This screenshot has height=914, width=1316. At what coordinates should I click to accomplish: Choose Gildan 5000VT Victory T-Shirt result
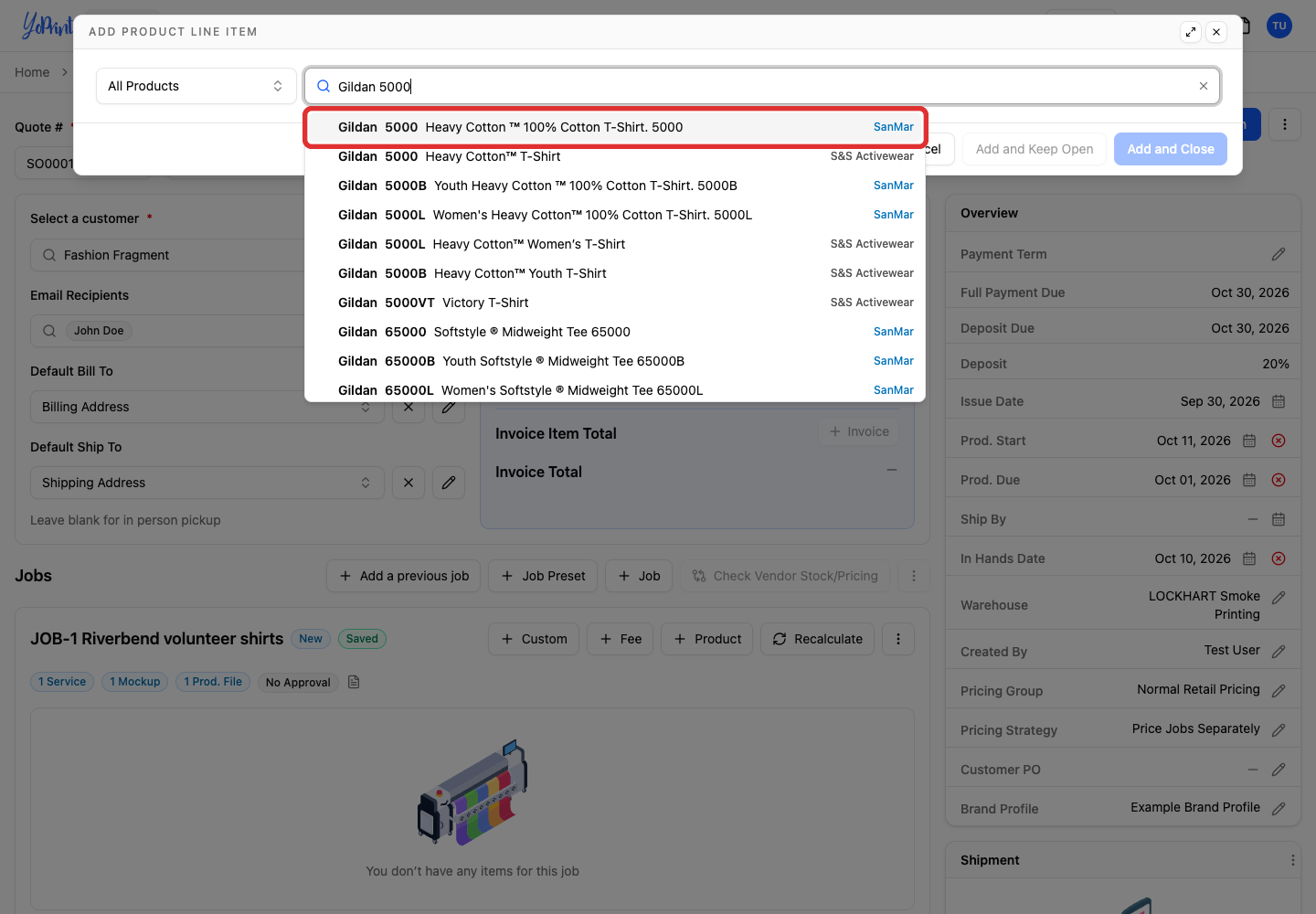[615, 303]
